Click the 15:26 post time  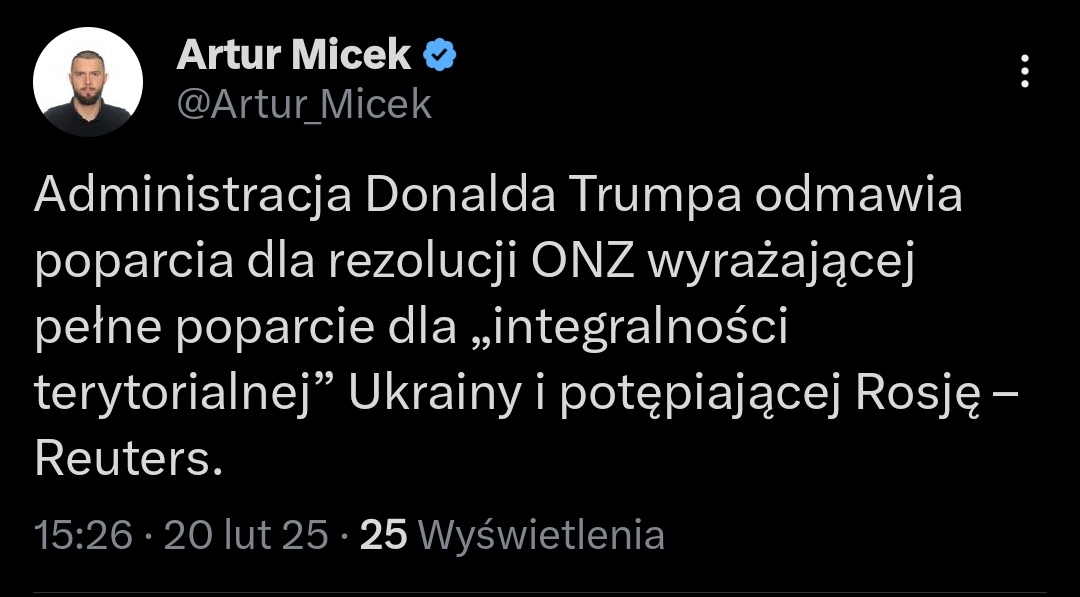83,535
